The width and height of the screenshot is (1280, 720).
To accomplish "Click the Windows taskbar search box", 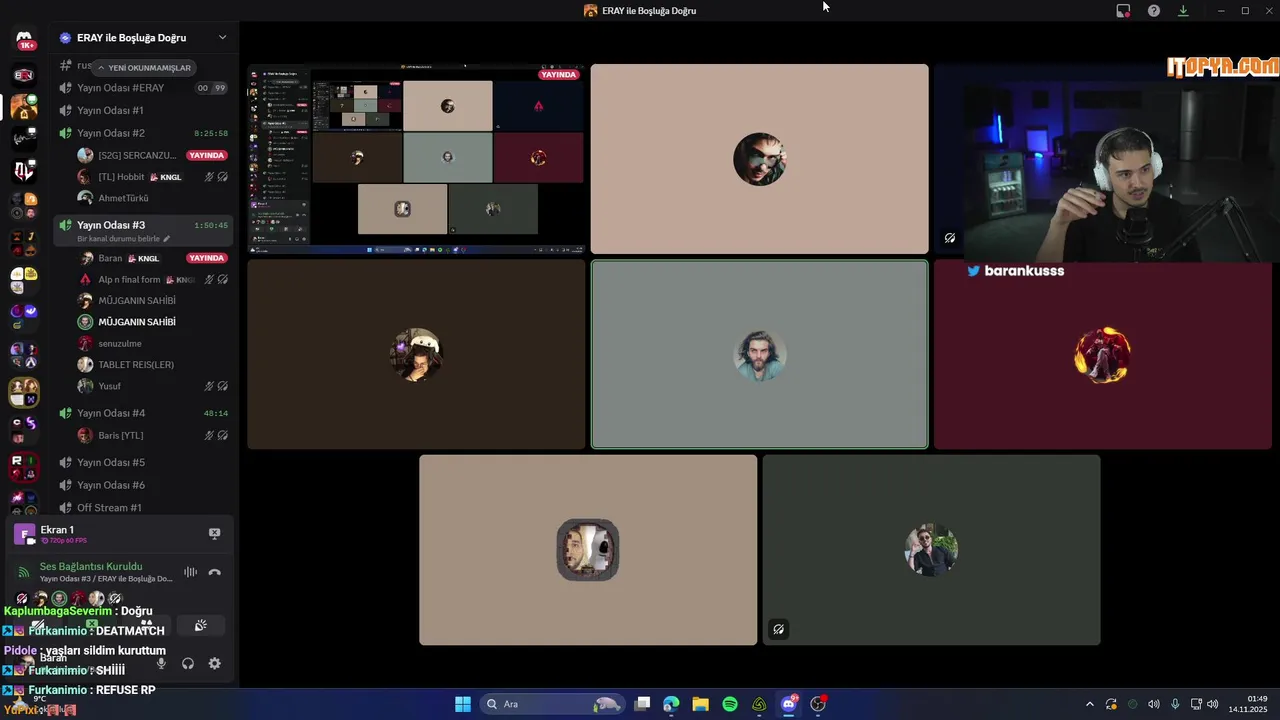I will pos(553,704).
